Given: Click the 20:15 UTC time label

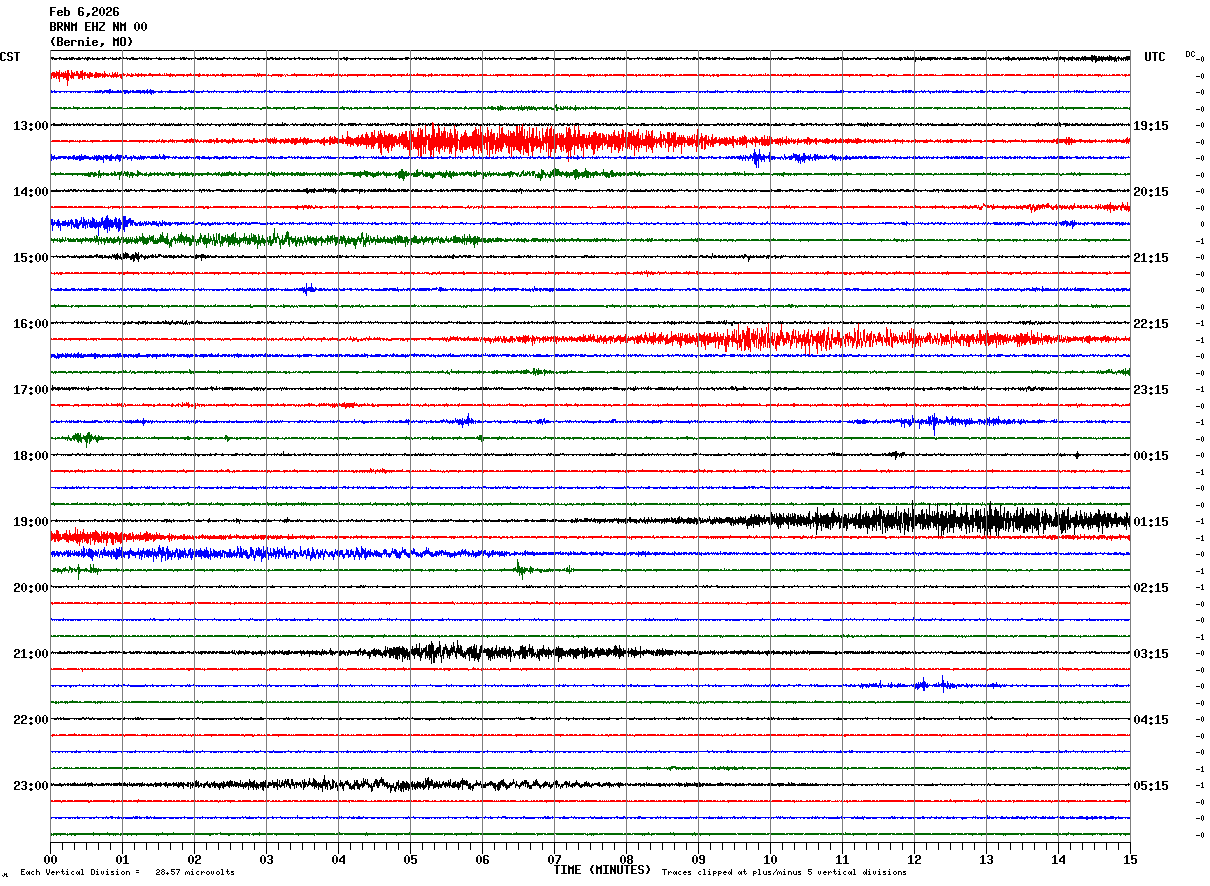Looking at the screenshot, I should pyautogui.click(x=1151, y=192).
